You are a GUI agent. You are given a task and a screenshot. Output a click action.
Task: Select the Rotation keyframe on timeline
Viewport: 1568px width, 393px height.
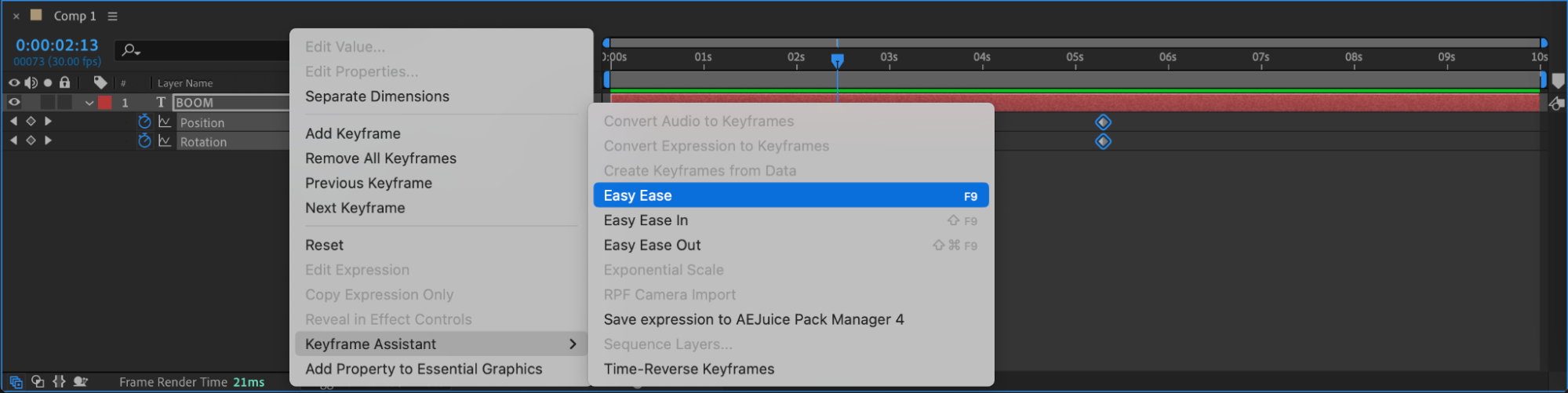[x=1103, y=141]
